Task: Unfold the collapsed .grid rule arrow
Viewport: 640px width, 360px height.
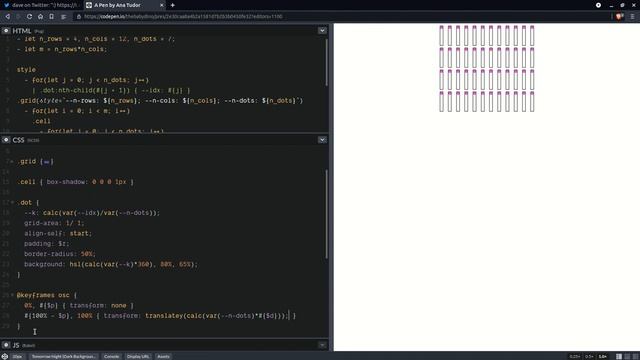Action: [12, 162]
